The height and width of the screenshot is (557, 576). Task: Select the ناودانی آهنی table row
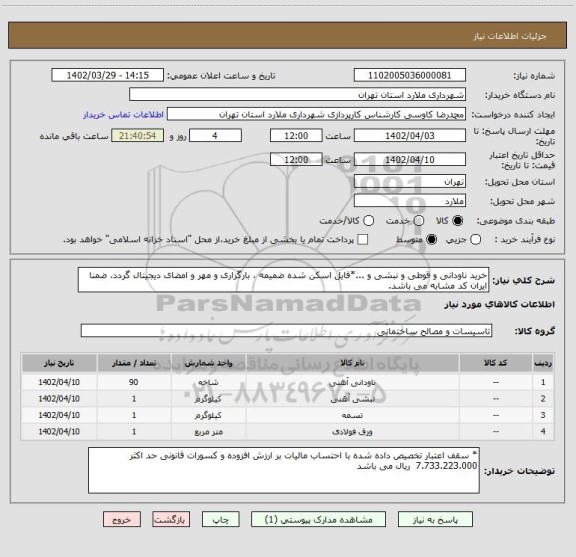[x=288, y=382]
